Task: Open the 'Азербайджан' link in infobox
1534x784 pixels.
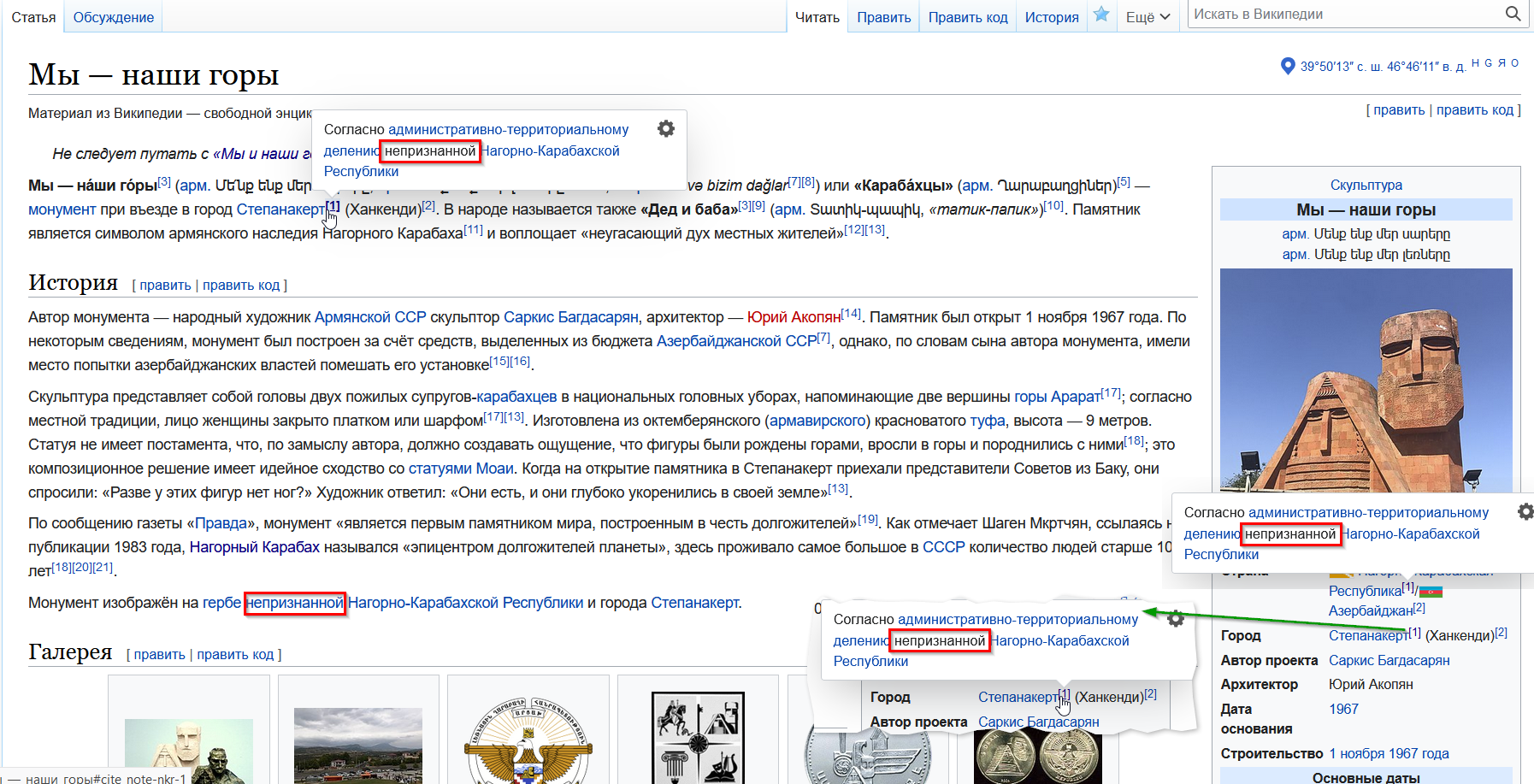Action: tap(1370, 610)
